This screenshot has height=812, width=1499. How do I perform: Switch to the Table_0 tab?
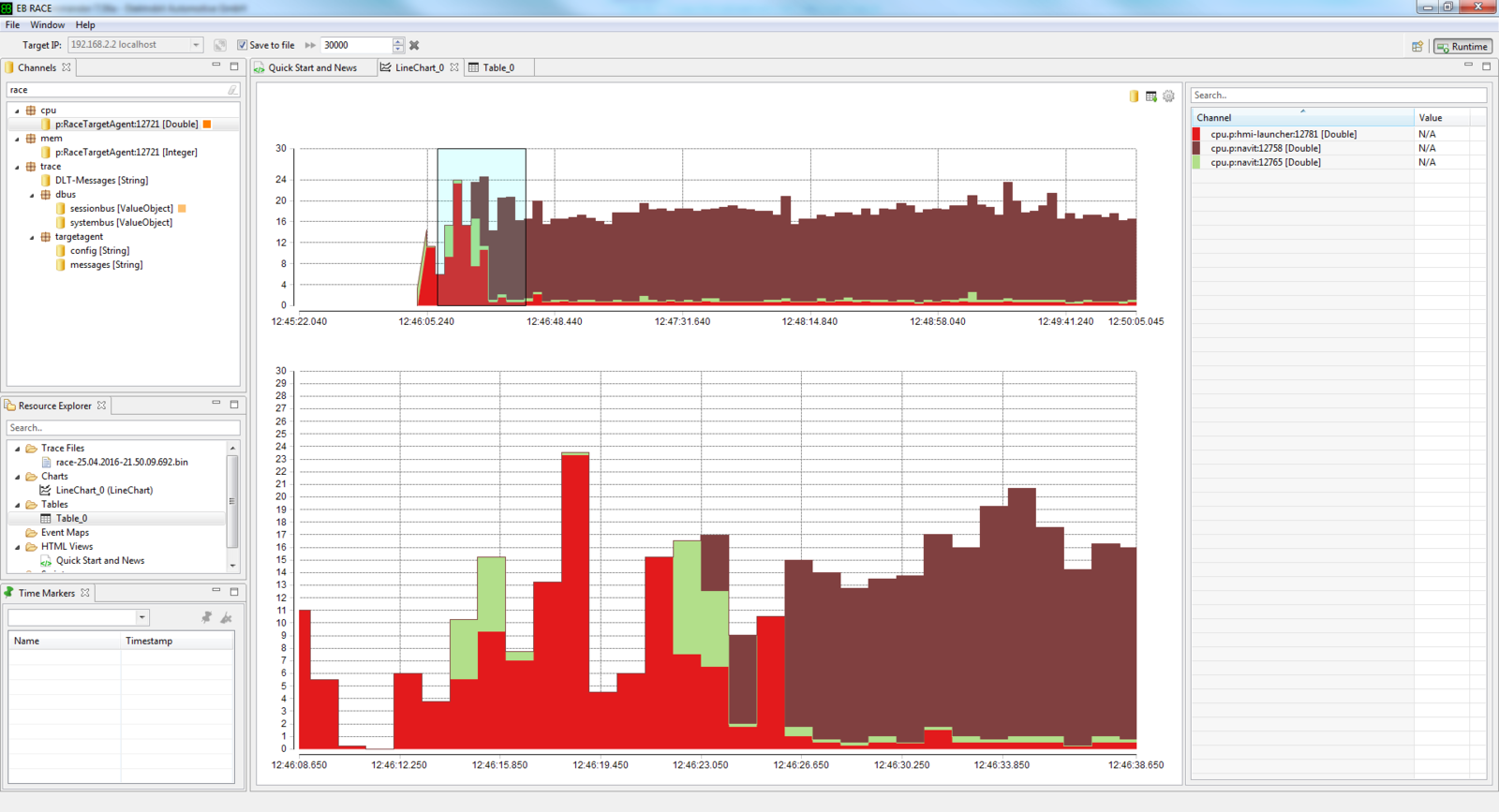[498, 67]
